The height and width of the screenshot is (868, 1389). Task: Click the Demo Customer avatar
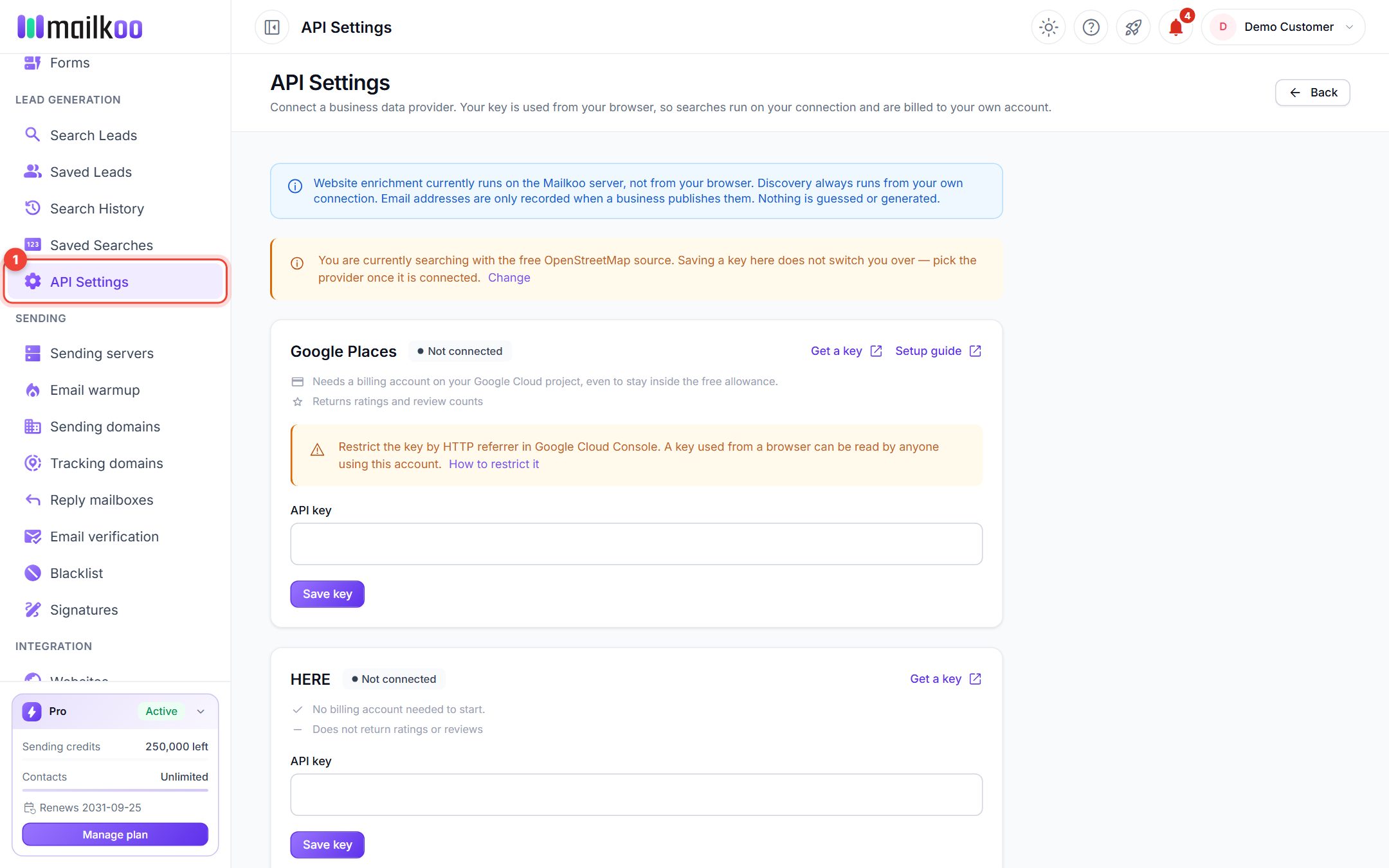1222,27
